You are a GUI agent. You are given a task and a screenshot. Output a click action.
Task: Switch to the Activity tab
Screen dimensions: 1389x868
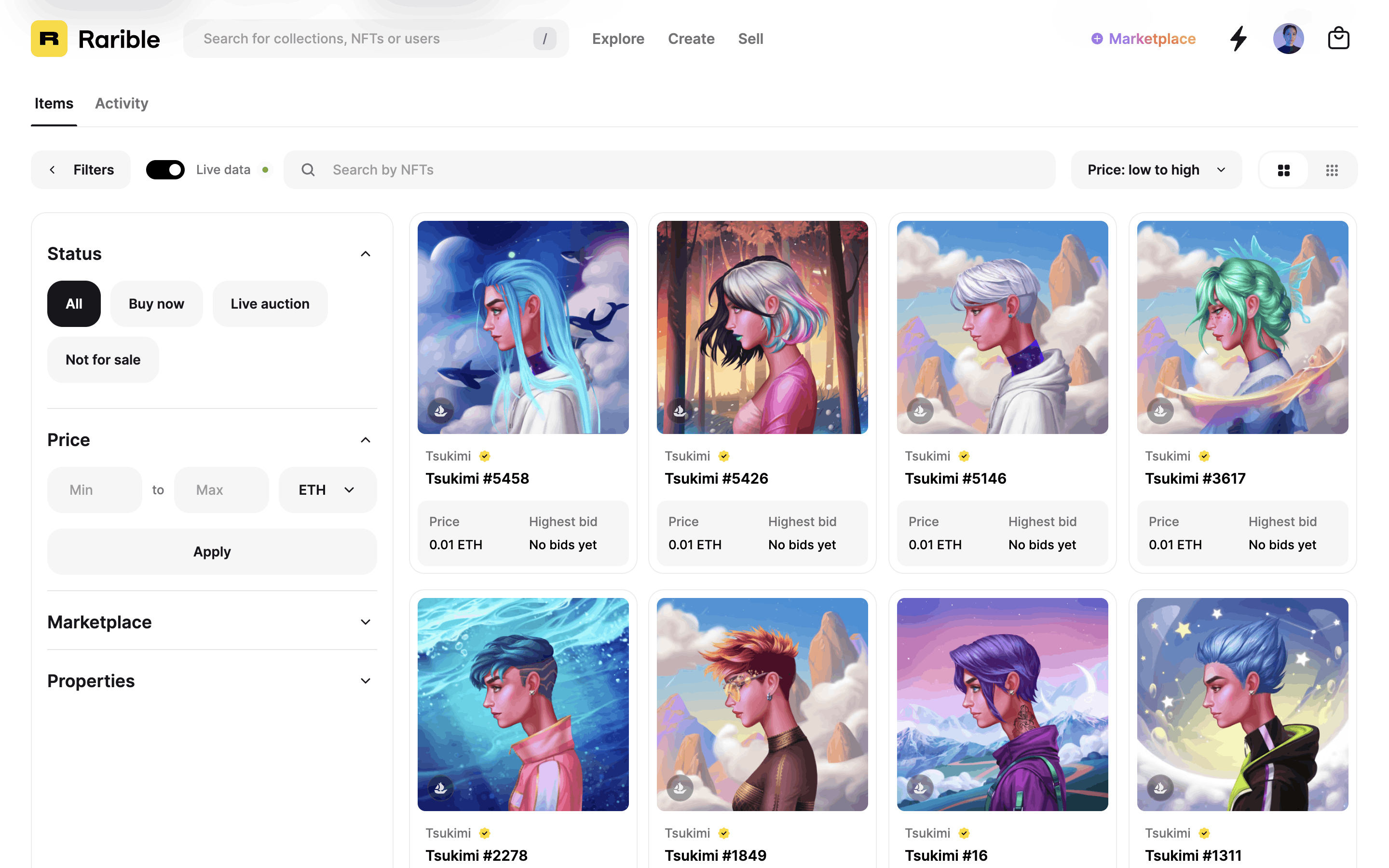(x=121, y=103)
